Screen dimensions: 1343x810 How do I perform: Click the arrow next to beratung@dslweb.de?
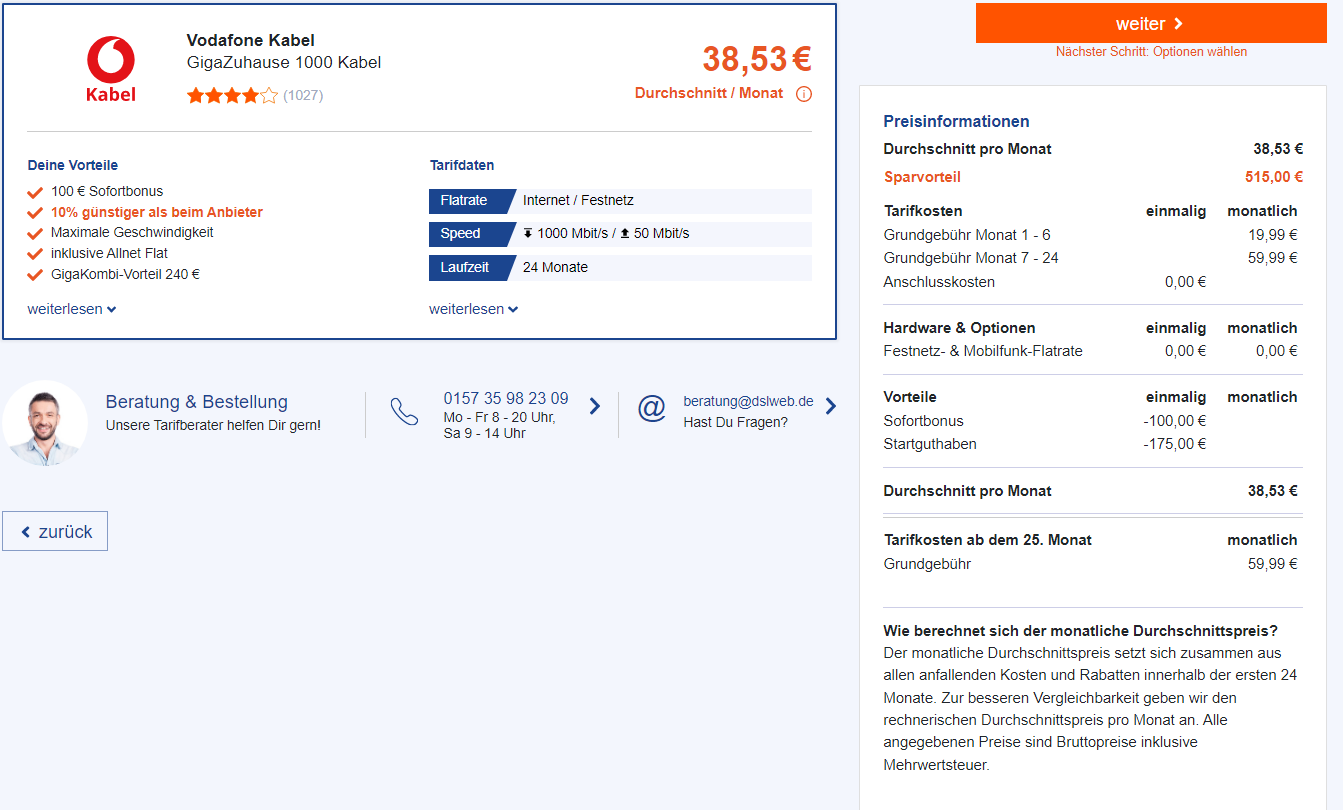[831, 406]
